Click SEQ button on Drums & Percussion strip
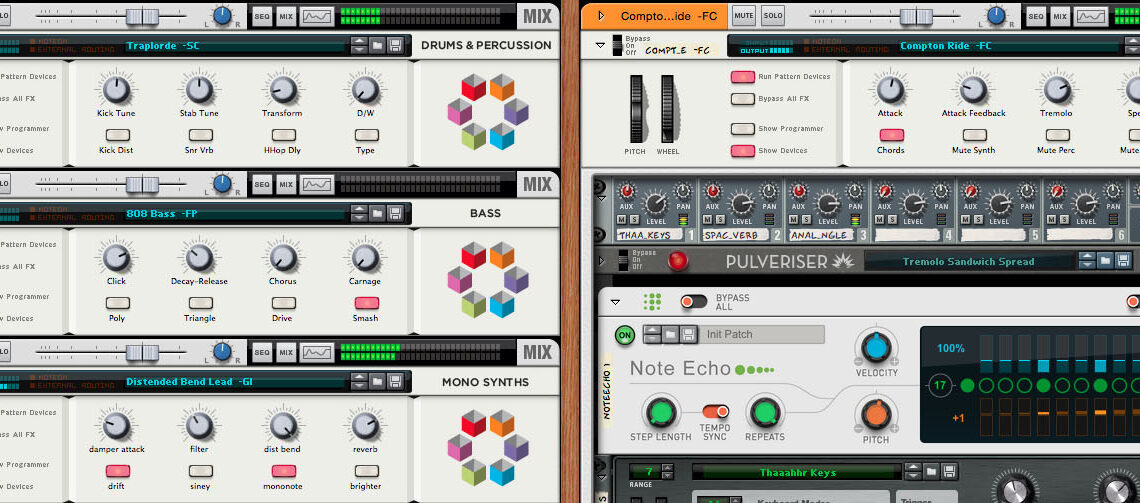The width and height of the screenshot is (1140, 503). coord(262,16)
